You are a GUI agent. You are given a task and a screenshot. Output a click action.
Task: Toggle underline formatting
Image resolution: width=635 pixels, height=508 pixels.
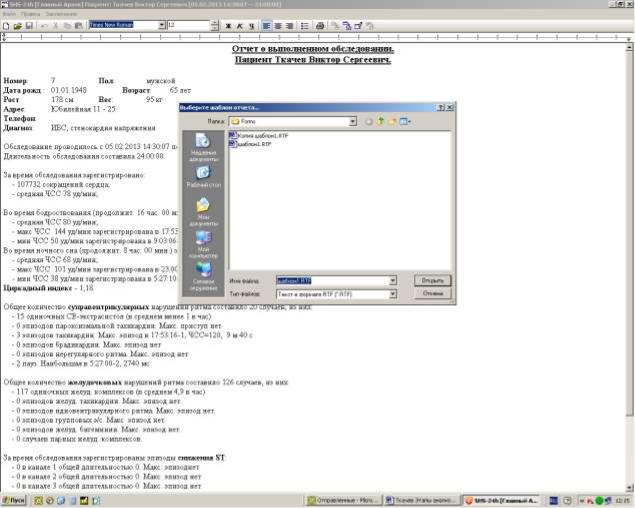pyautogui.click(x=251, y=26)
